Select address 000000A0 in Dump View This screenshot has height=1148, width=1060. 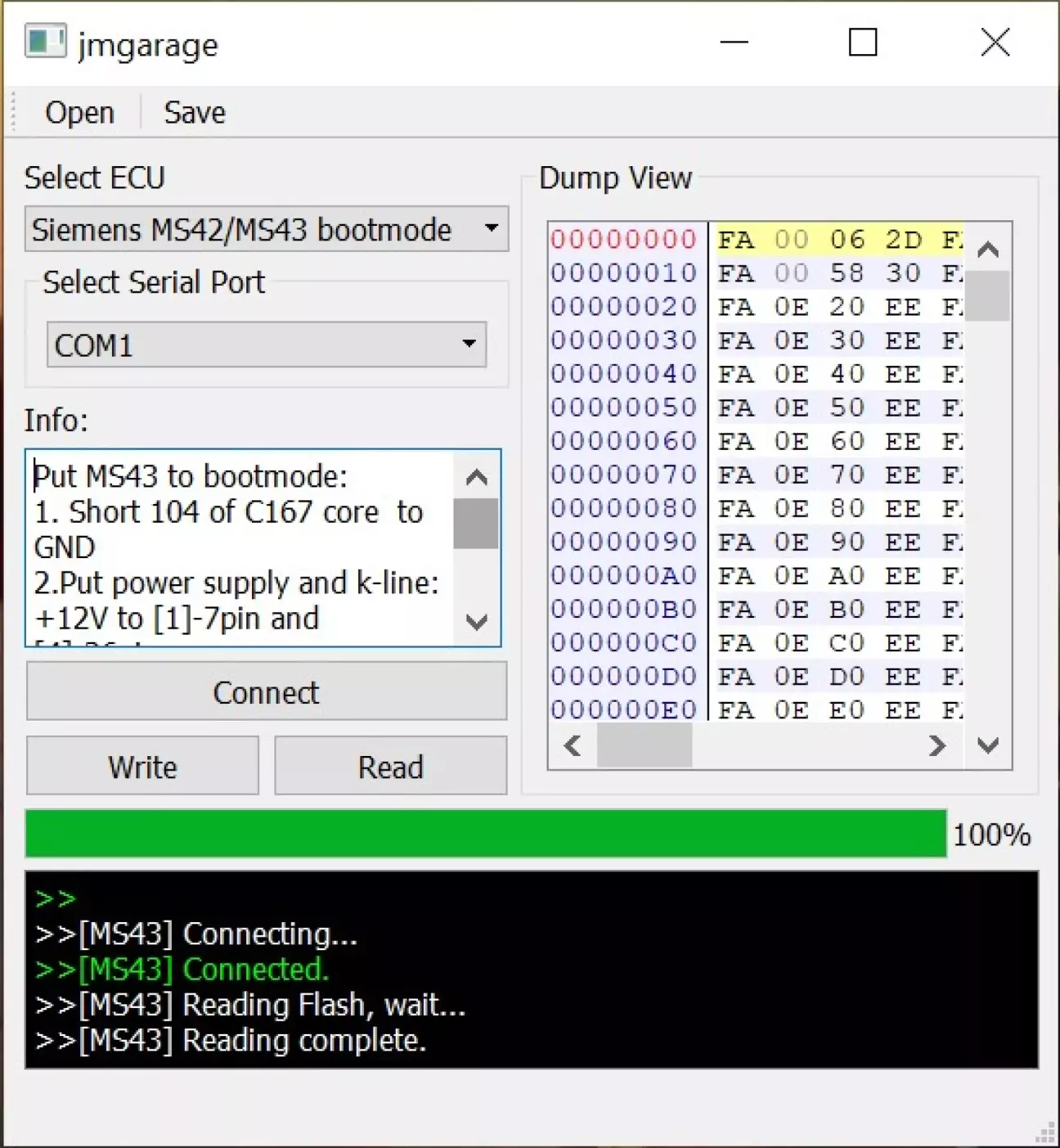point(623,575)
